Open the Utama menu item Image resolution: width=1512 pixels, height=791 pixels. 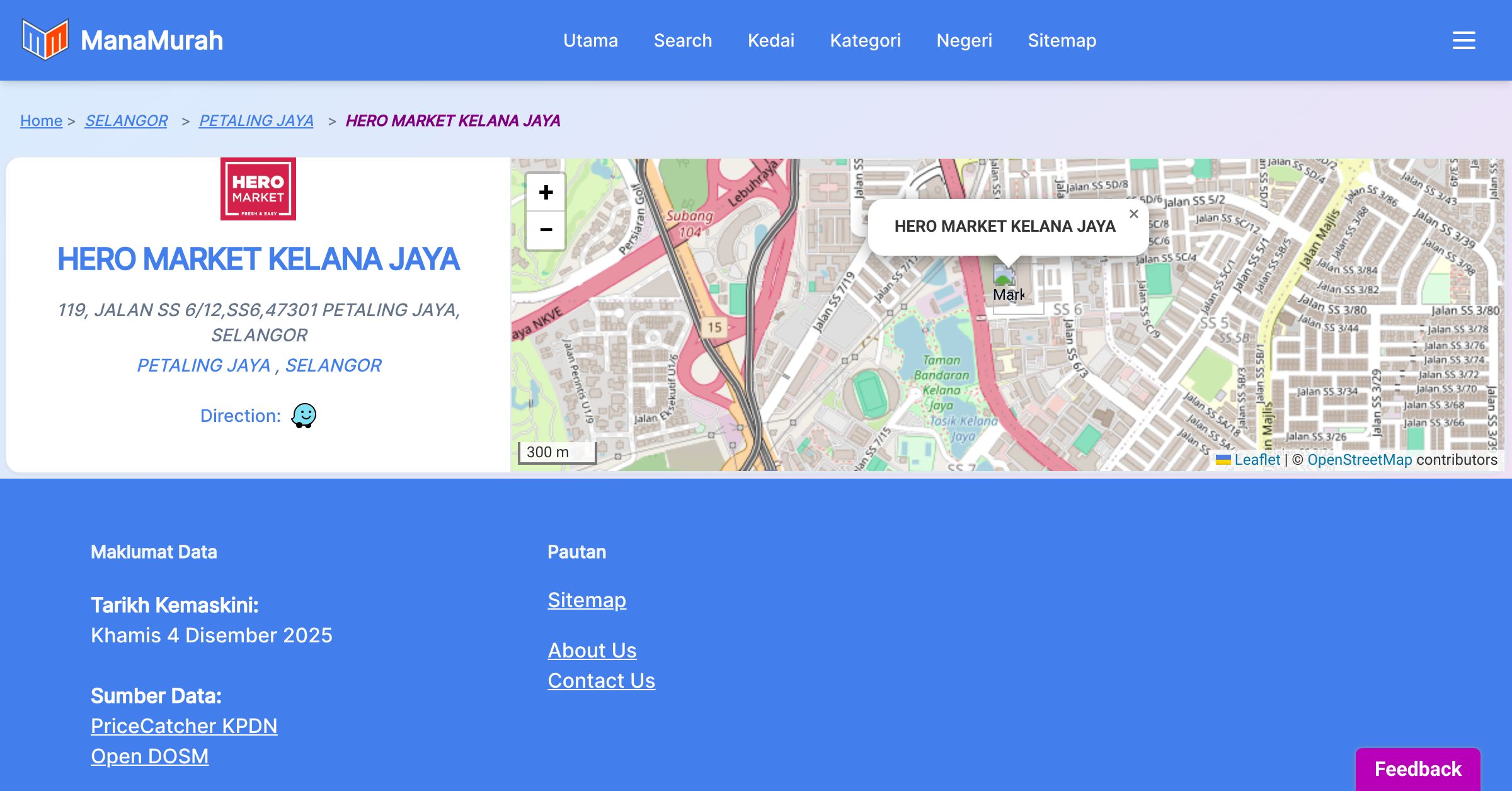590,40
